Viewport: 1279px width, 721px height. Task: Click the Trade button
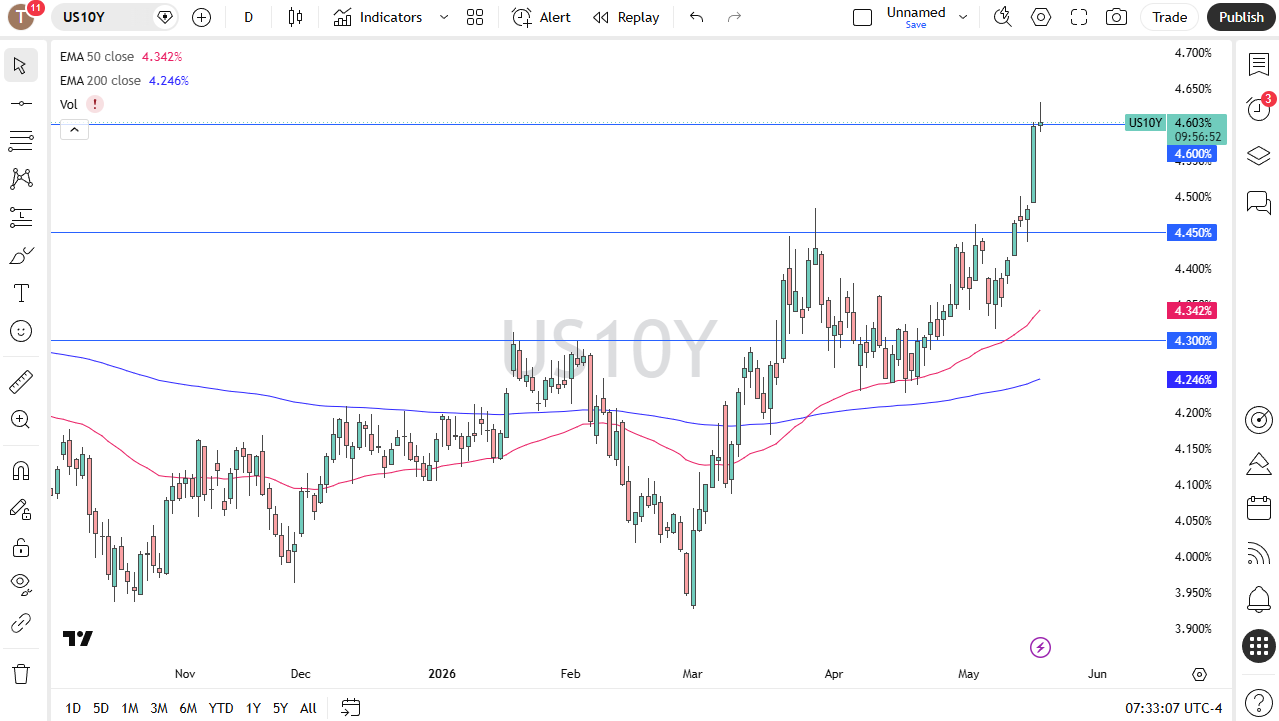pyautogui.click(x=1169, y=17)
